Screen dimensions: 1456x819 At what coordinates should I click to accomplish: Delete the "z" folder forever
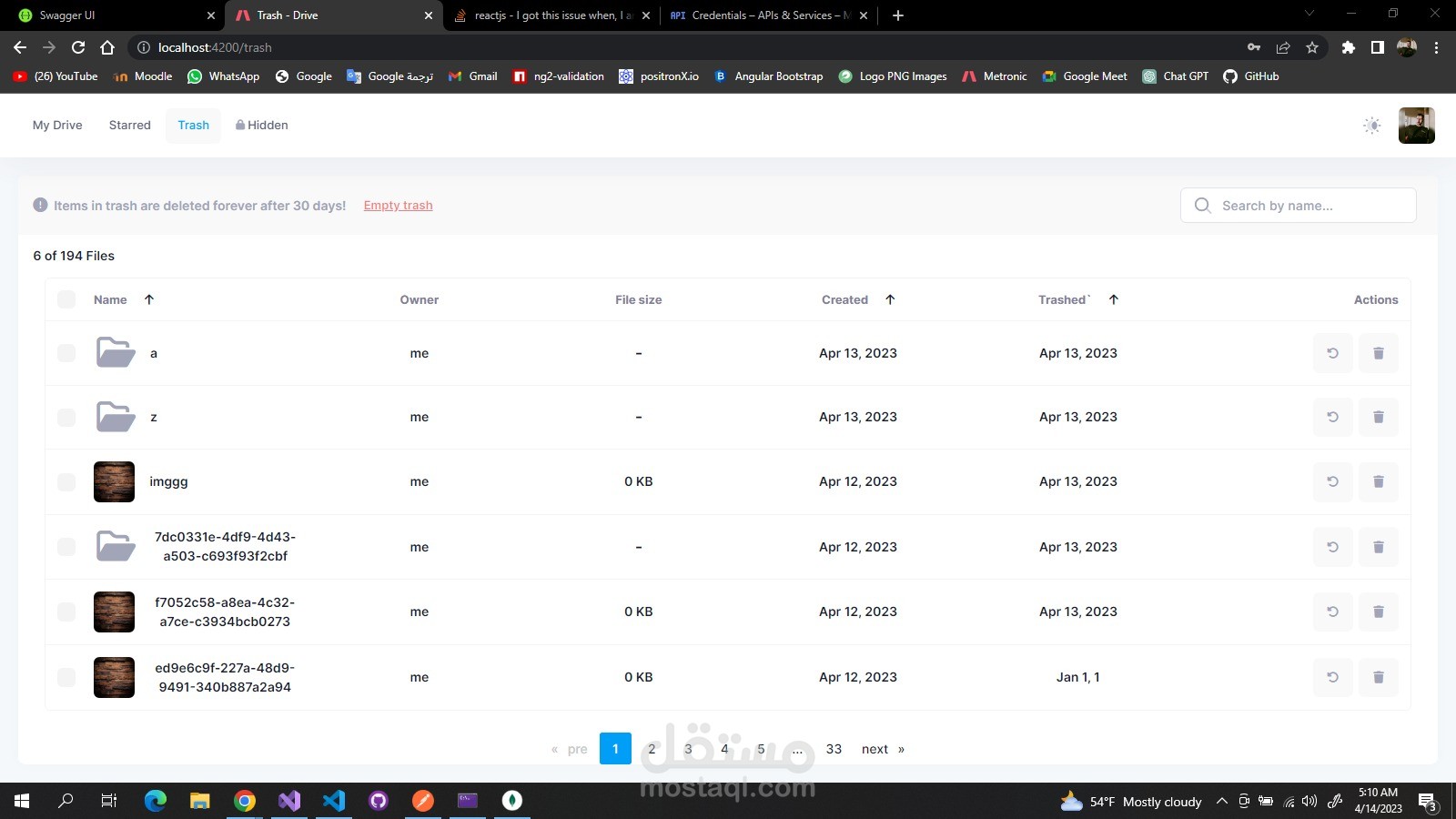pyautogui.click(x=1379, y=417)
